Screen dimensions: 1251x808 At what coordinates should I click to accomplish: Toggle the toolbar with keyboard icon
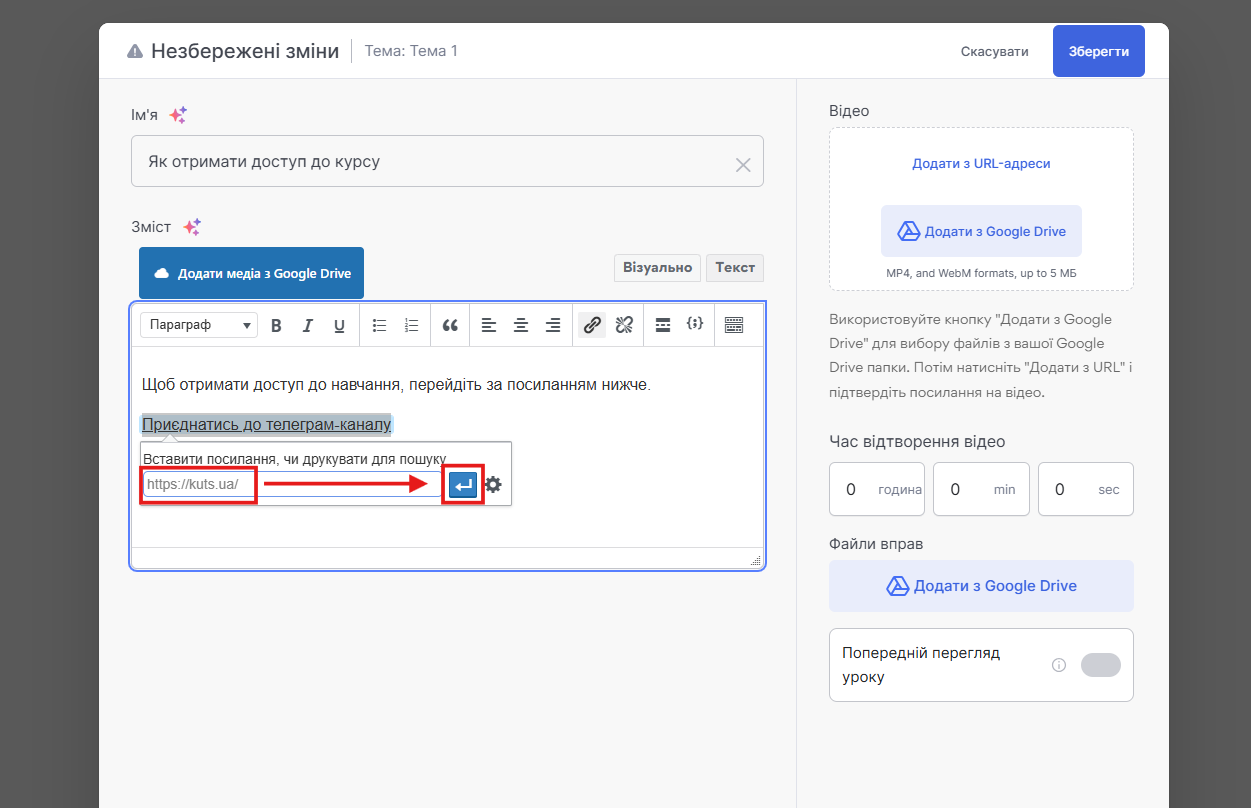click(734, 325)
